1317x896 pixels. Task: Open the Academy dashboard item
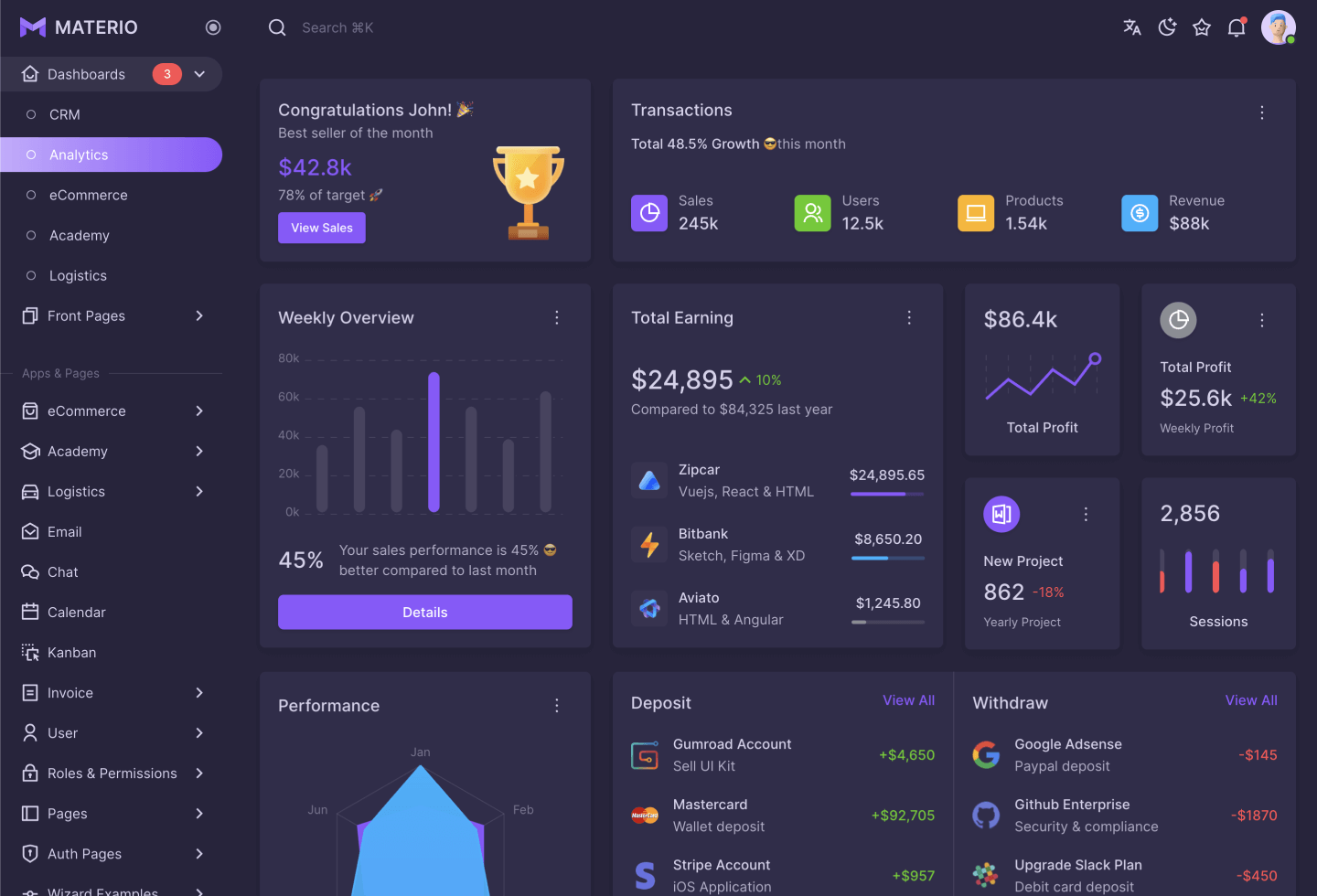click(112, 235)
